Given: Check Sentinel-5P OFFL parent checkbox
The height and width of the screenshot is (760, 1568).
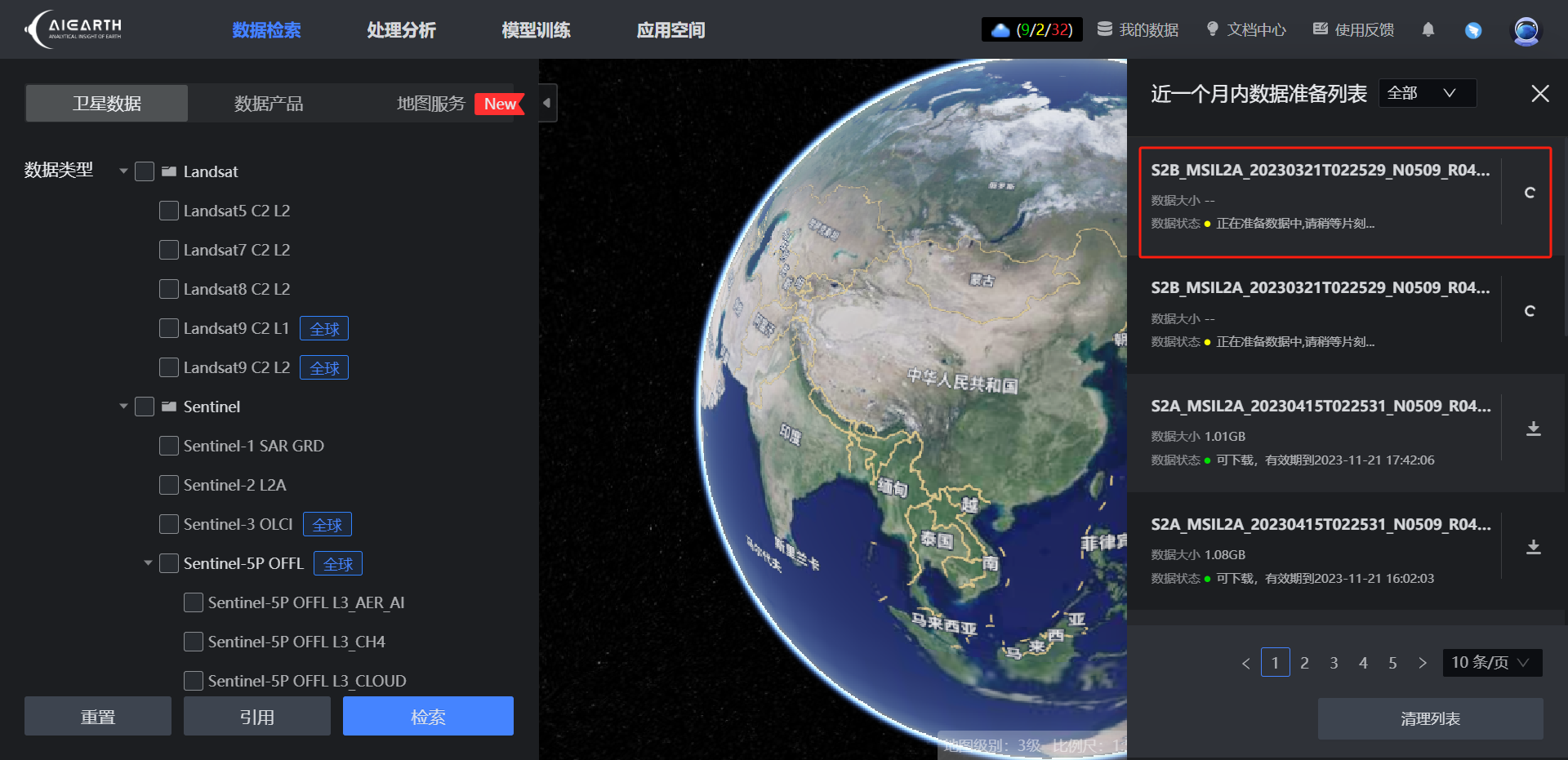Looking at the screenshot, I should pyautogui.click(x=169, y=563).
